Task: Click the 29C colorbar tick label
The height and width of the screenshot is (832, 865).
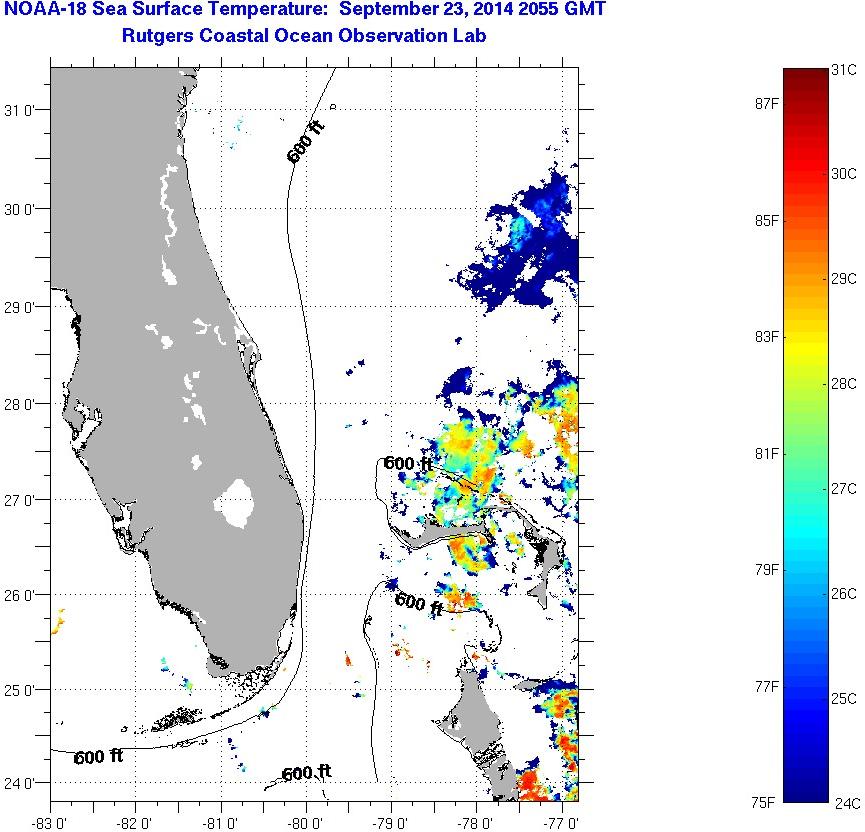Action: [x=843, y=279]
